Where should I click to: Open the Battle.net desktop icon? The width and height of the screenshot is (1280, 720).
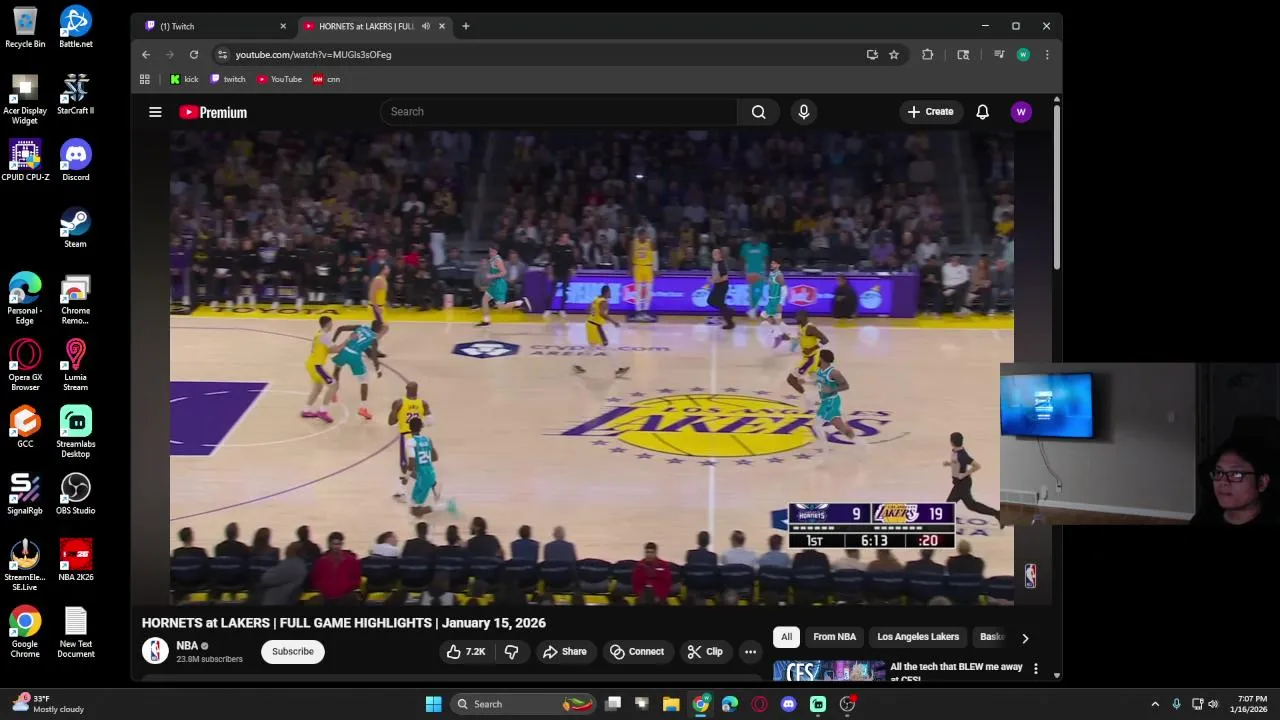75,27
